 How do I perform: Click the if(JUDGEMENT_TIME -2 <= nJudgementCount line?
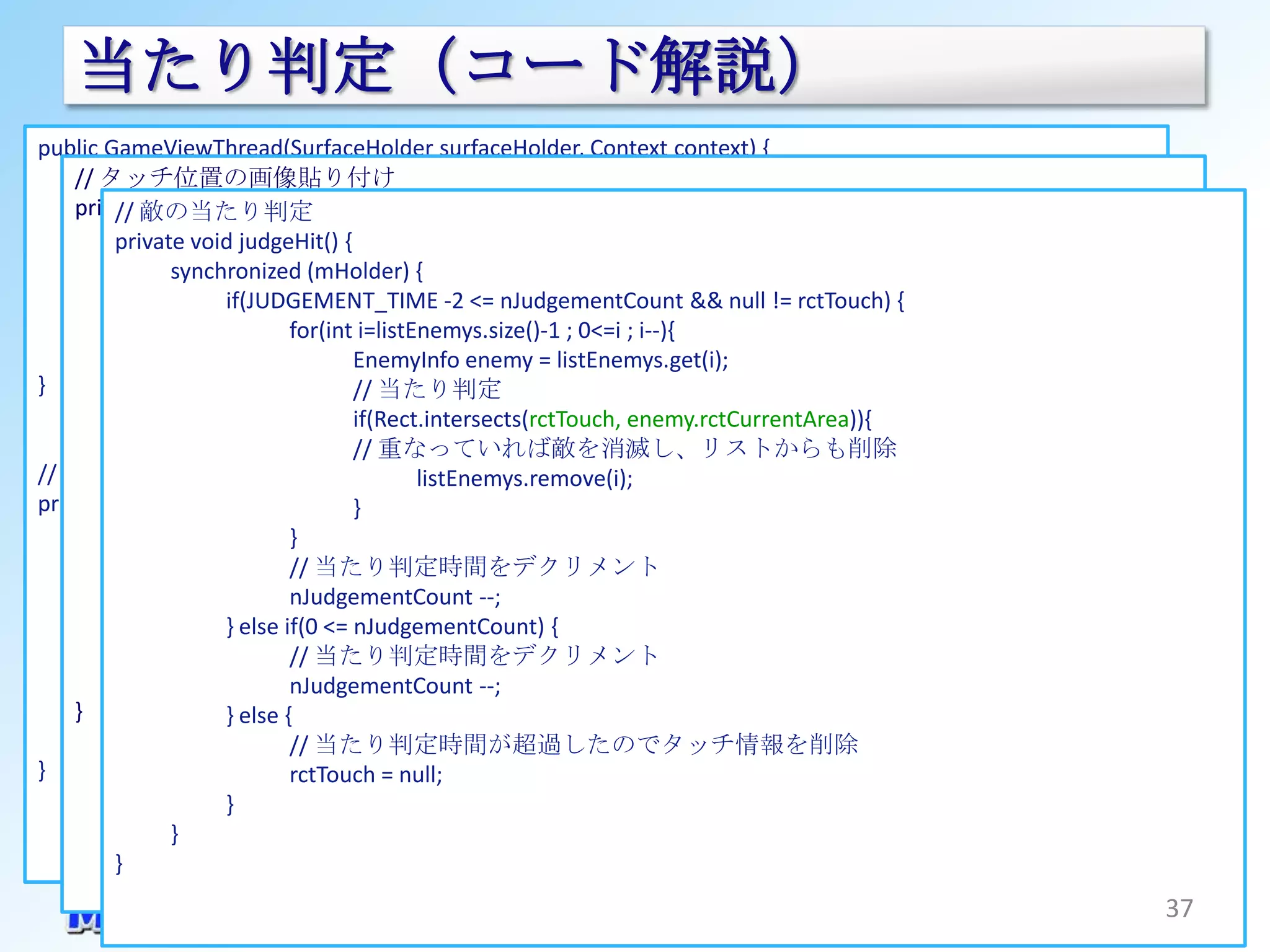click(x=565, y=301)
